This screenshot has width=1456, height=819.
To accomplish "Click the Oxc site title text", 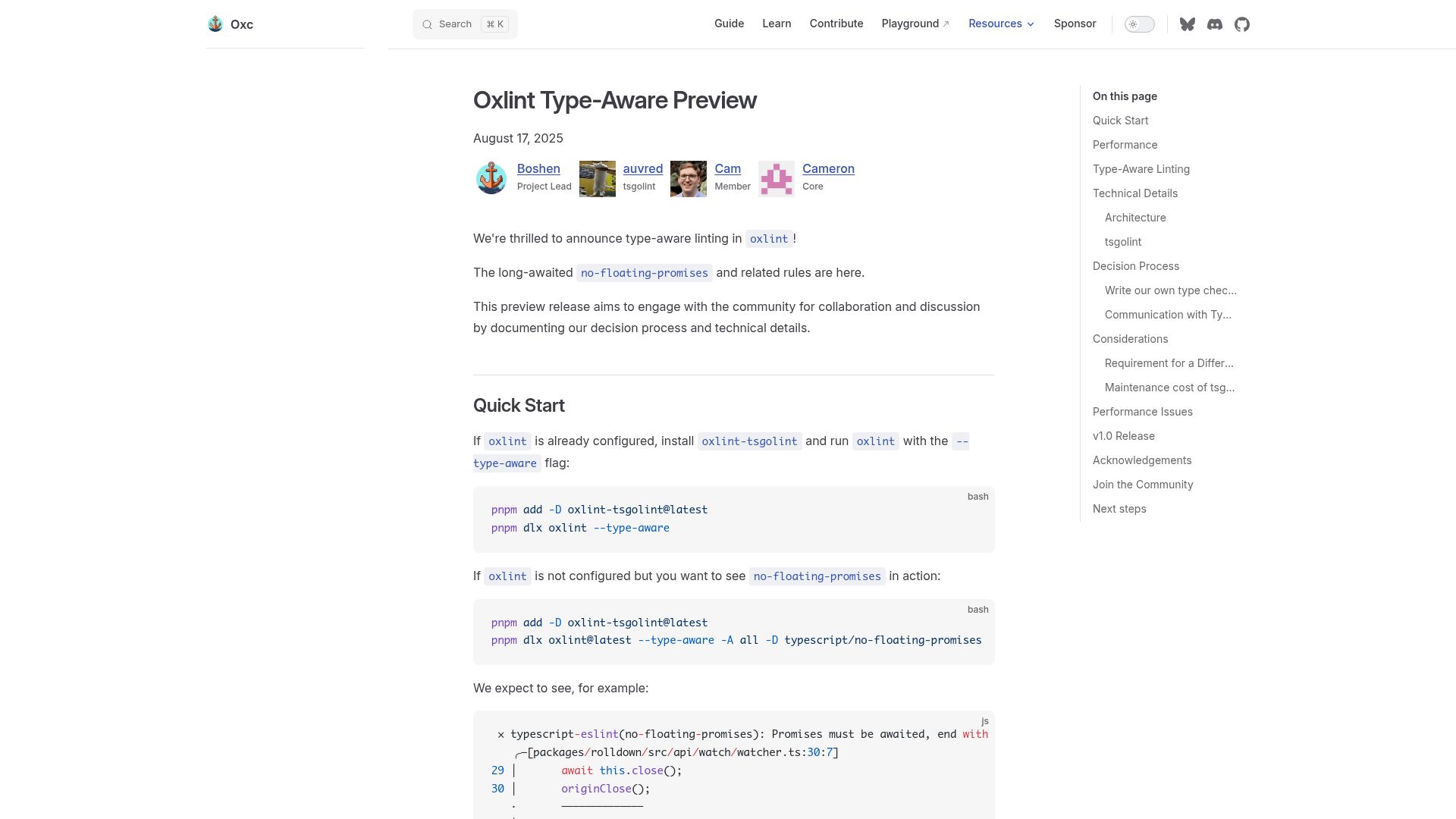I will (242, 24).
